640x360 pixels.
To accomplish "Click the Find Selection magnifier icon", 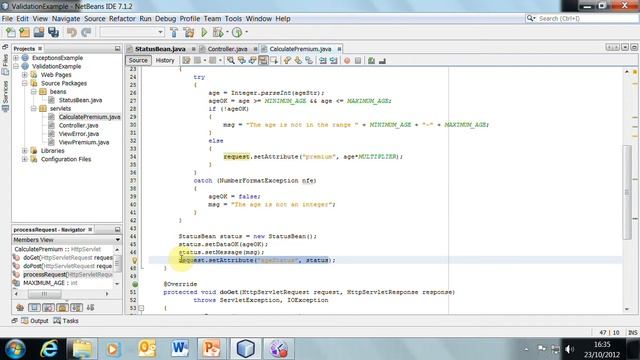I will coord(231,60).
